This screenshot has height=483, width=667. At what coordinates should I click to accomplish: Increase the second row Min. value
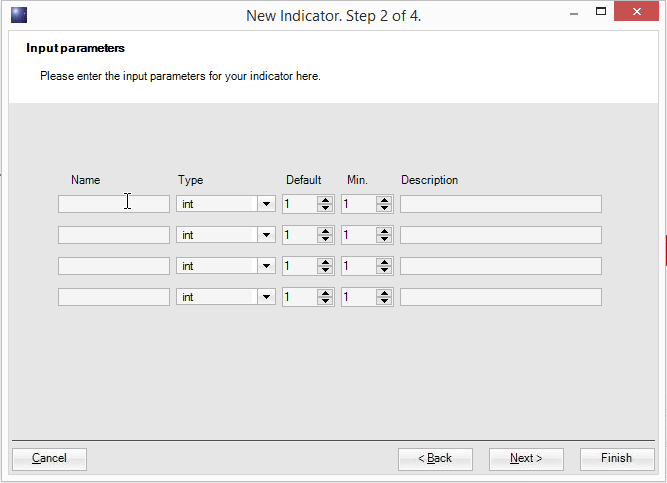tap(385, 231)
